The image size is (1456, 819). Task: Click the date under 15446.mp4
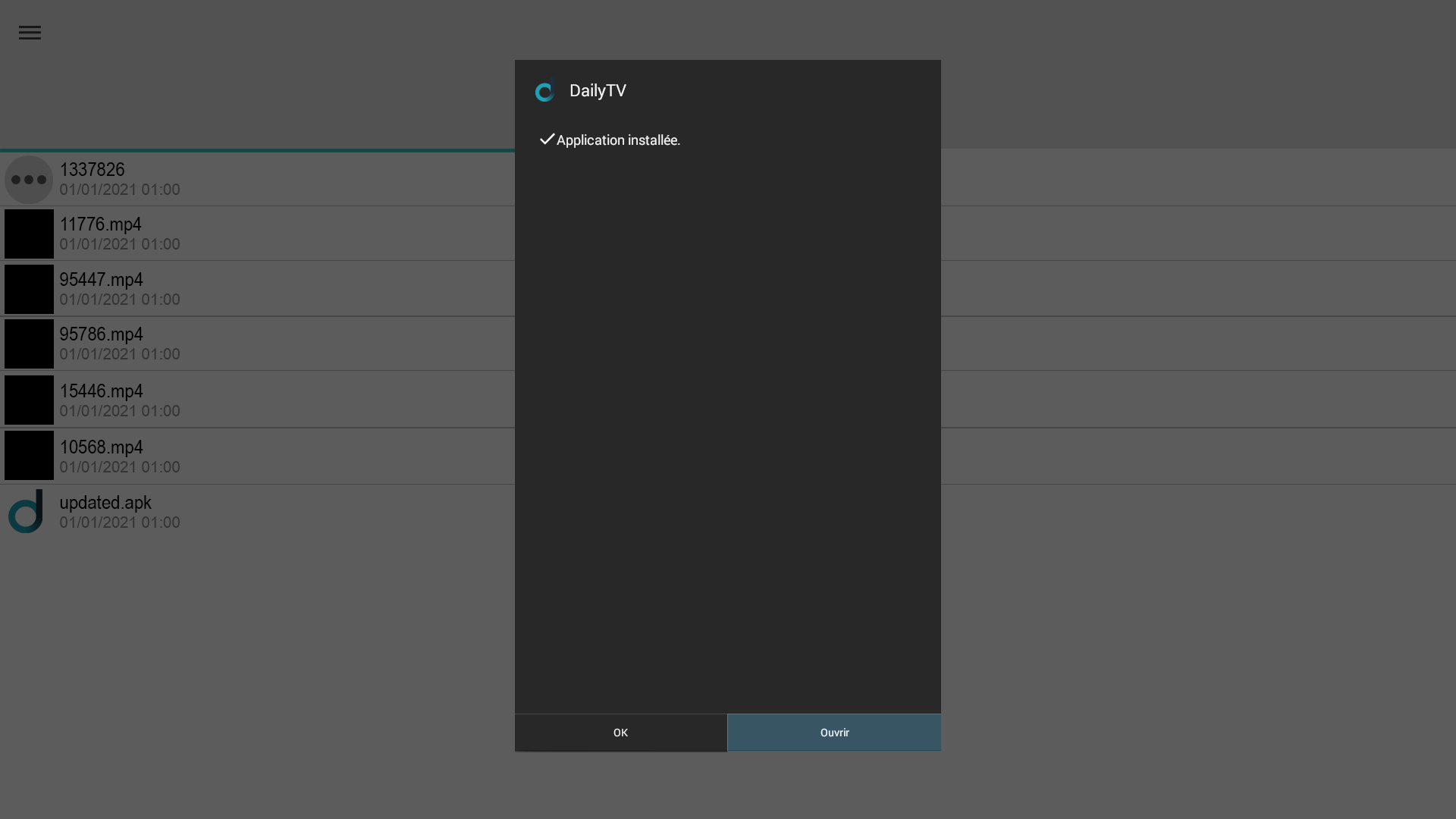pos(120,411)
